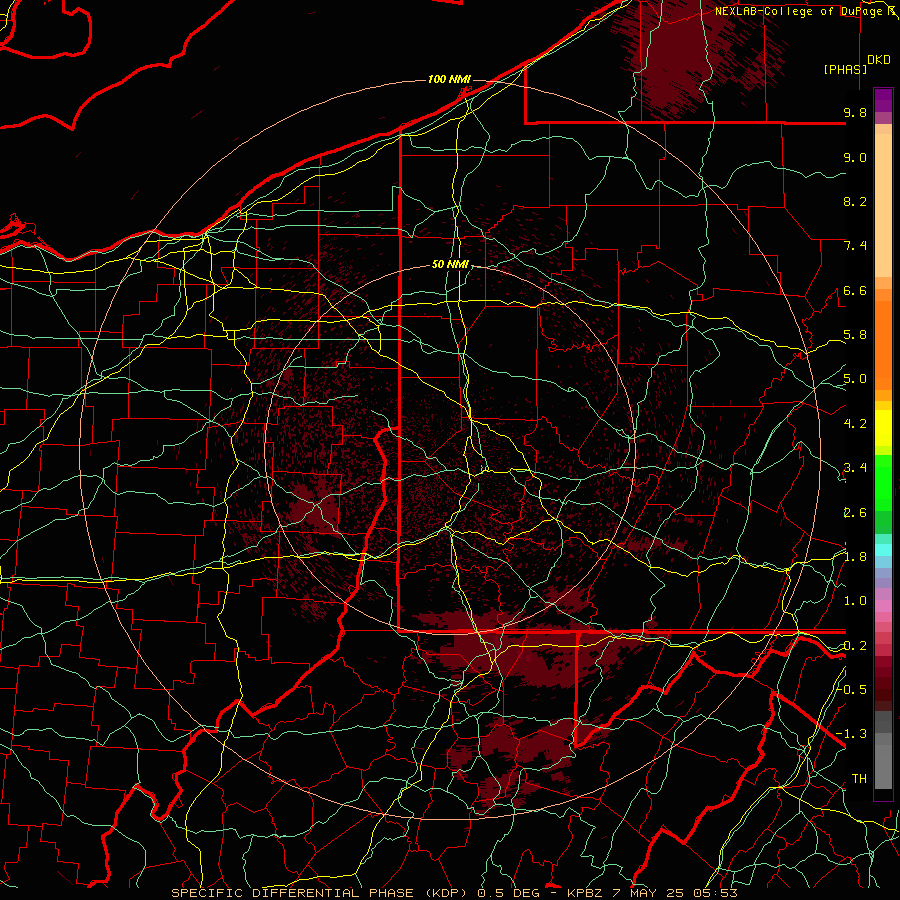Click the "[PHAS]" legend unit label

click(x=844, y=69)
